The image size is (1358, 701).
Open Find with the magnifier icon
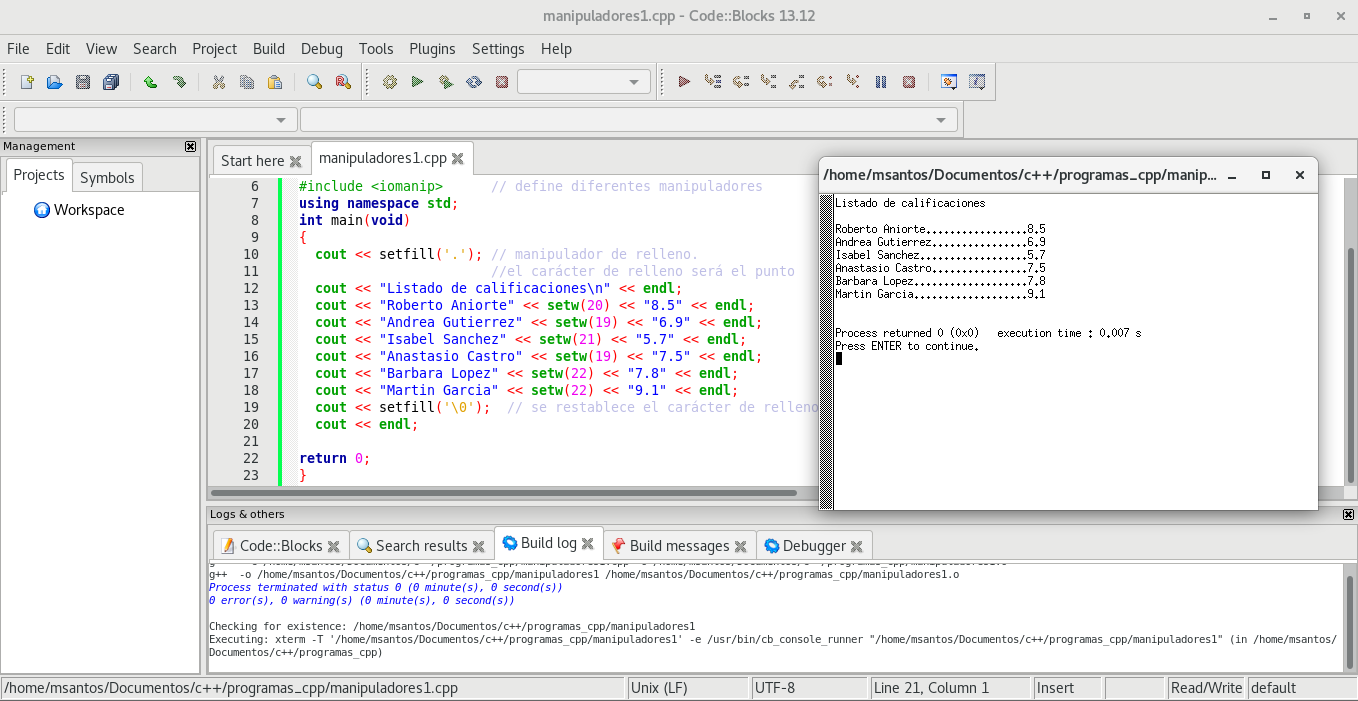(x=314, y=82)
